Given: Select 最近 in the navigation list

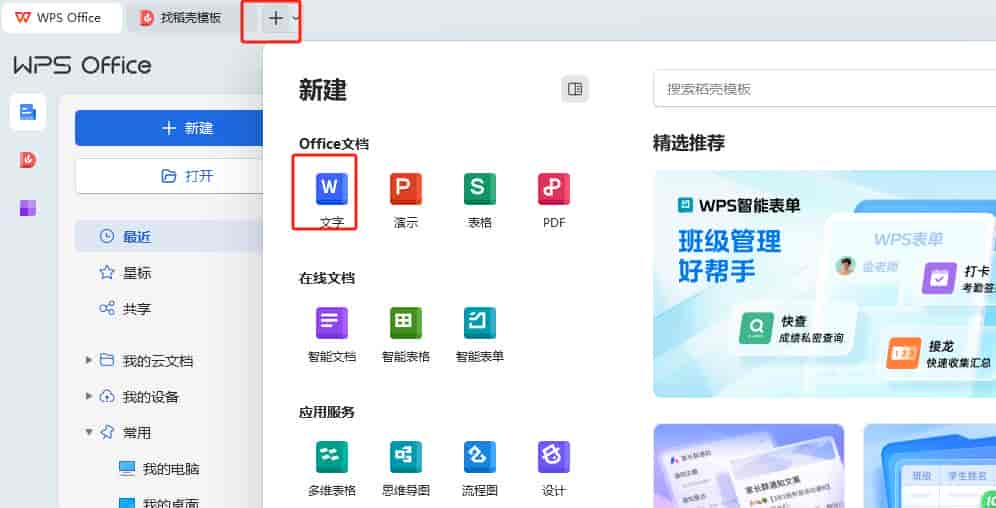Looking at the screenshot, I should (x=168, y=237).
